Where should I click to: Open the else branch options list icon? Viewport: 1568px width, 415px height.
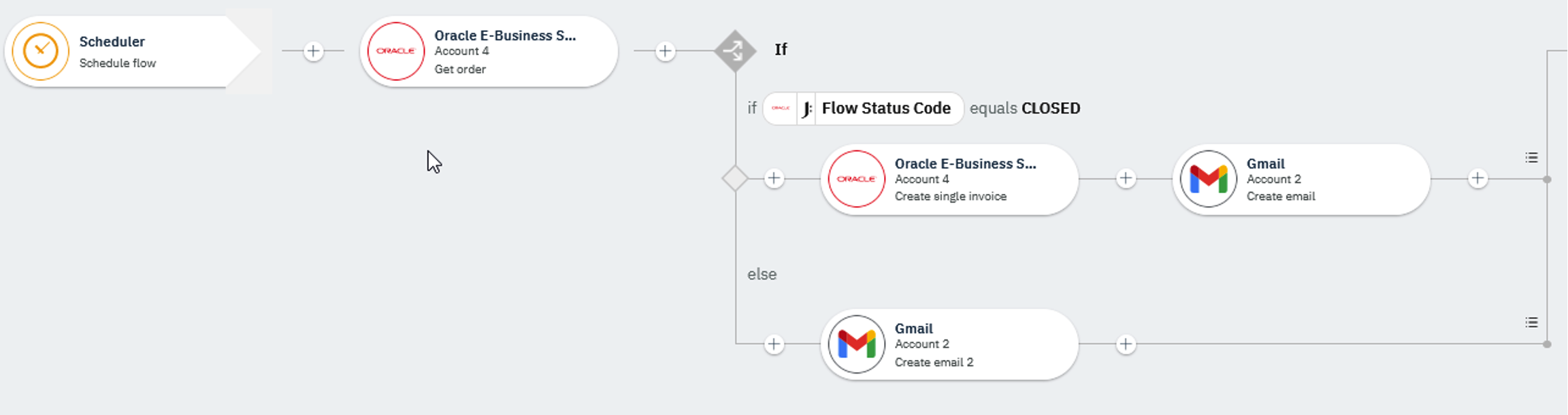click(1531, 322)
